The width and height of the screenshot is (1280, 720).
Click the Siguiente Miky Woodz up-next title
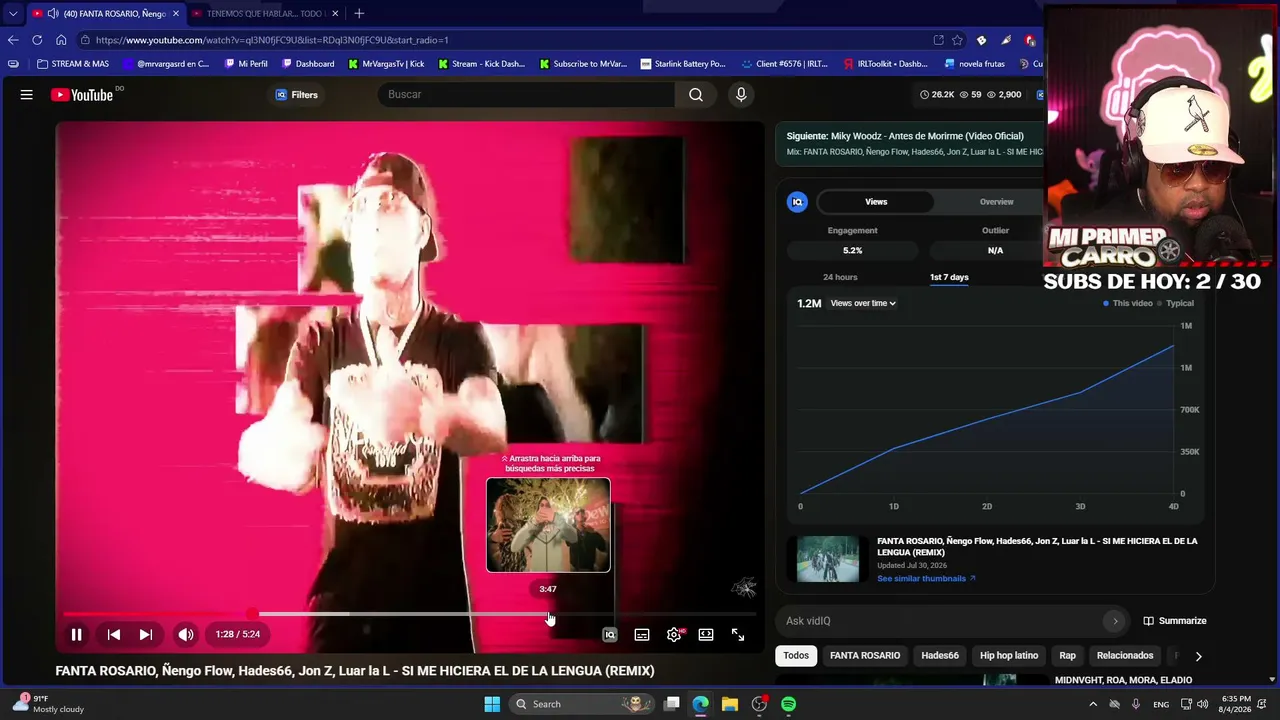(x=905, y=136)
